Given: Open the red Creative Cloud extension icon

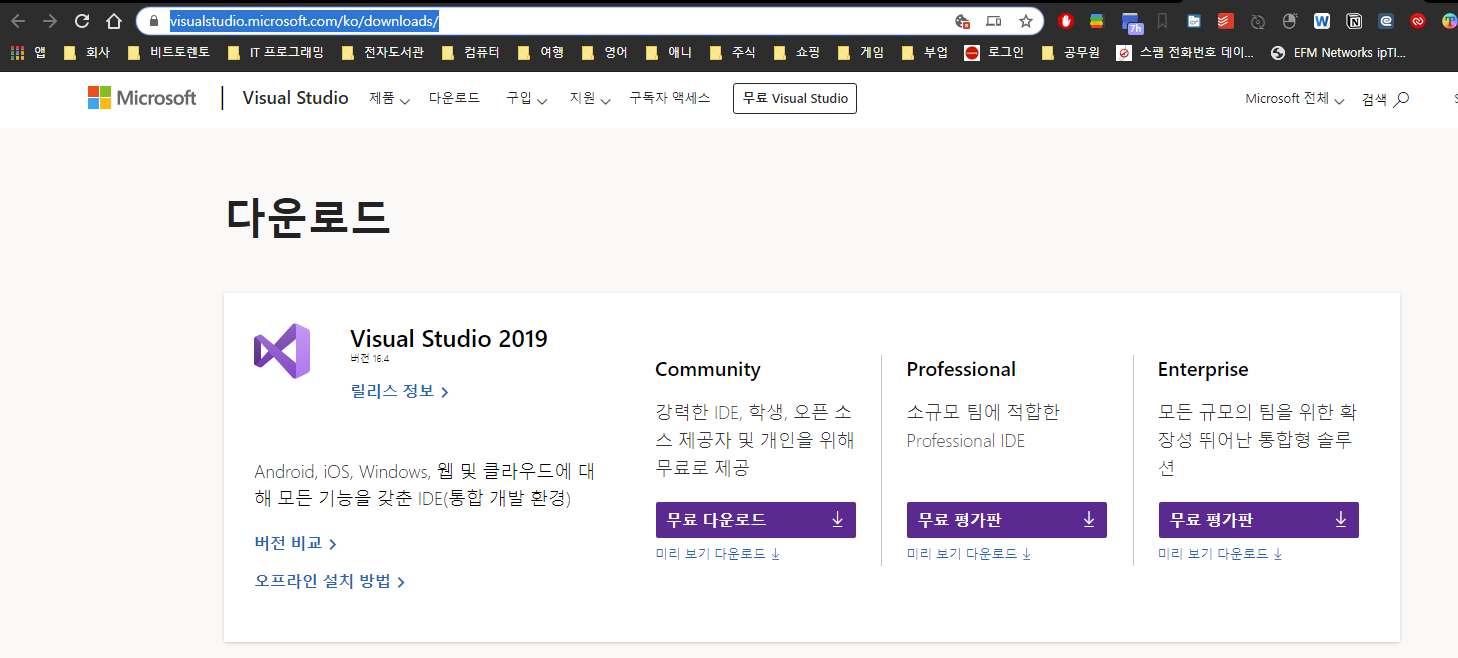Looking at the screenshot, I should [1418, 20].
